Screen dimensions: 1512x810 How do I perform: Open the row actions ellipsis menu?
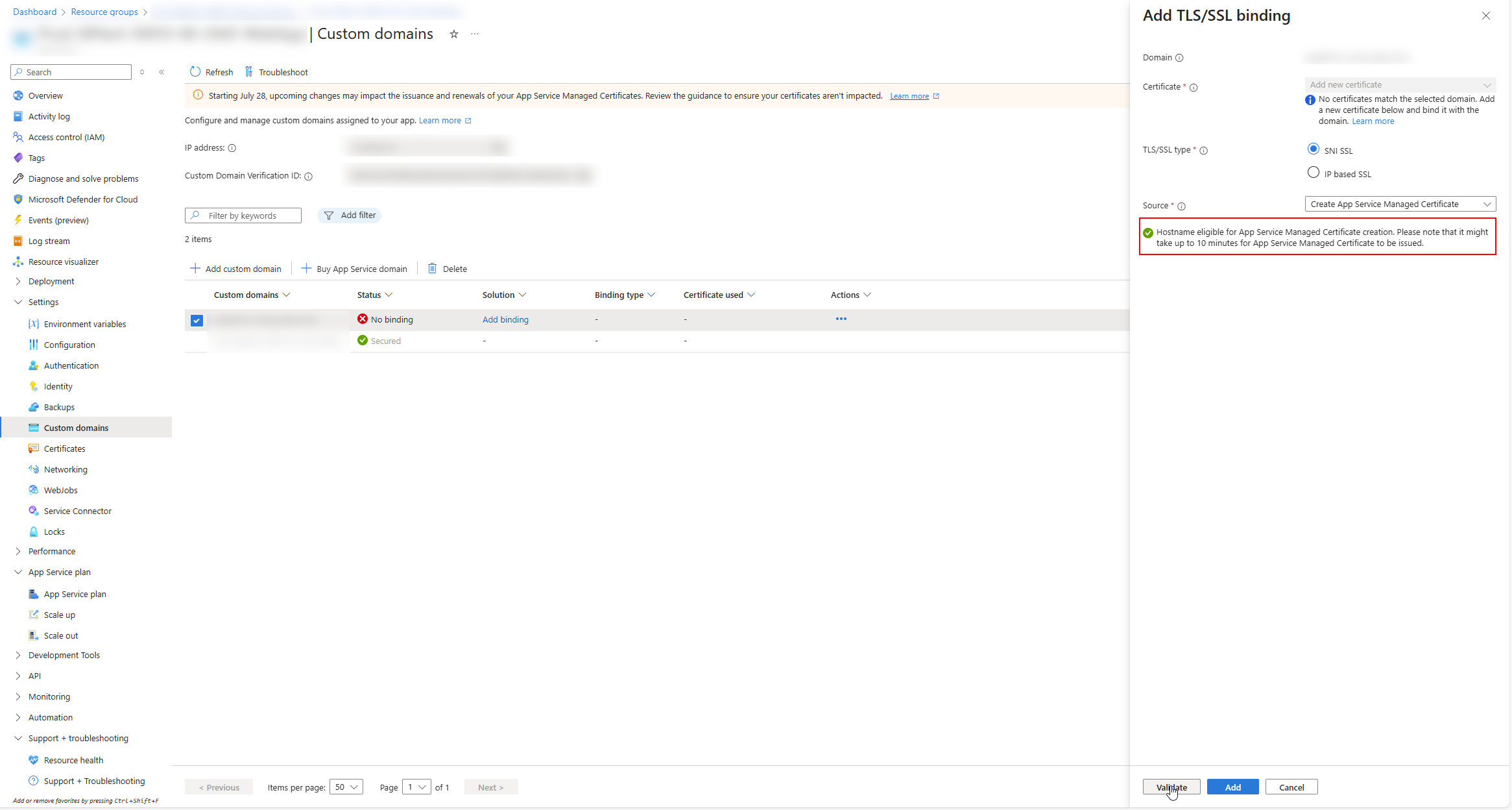point(841,319)
